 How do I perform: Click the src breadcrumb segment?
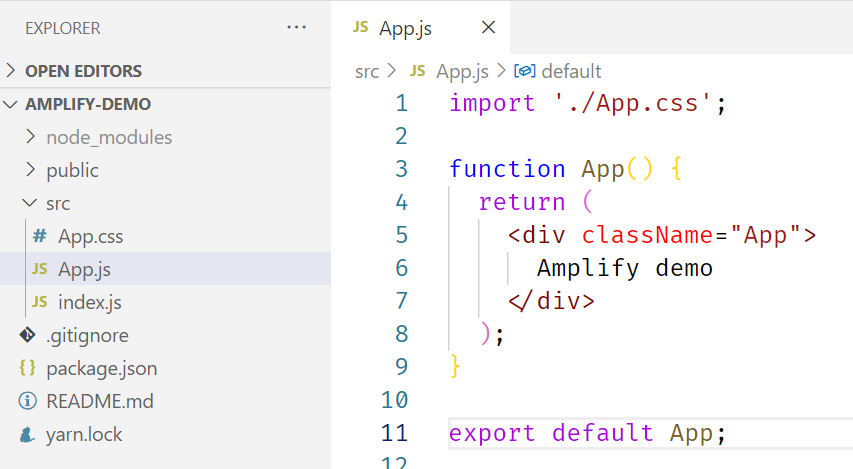point(367,71)
